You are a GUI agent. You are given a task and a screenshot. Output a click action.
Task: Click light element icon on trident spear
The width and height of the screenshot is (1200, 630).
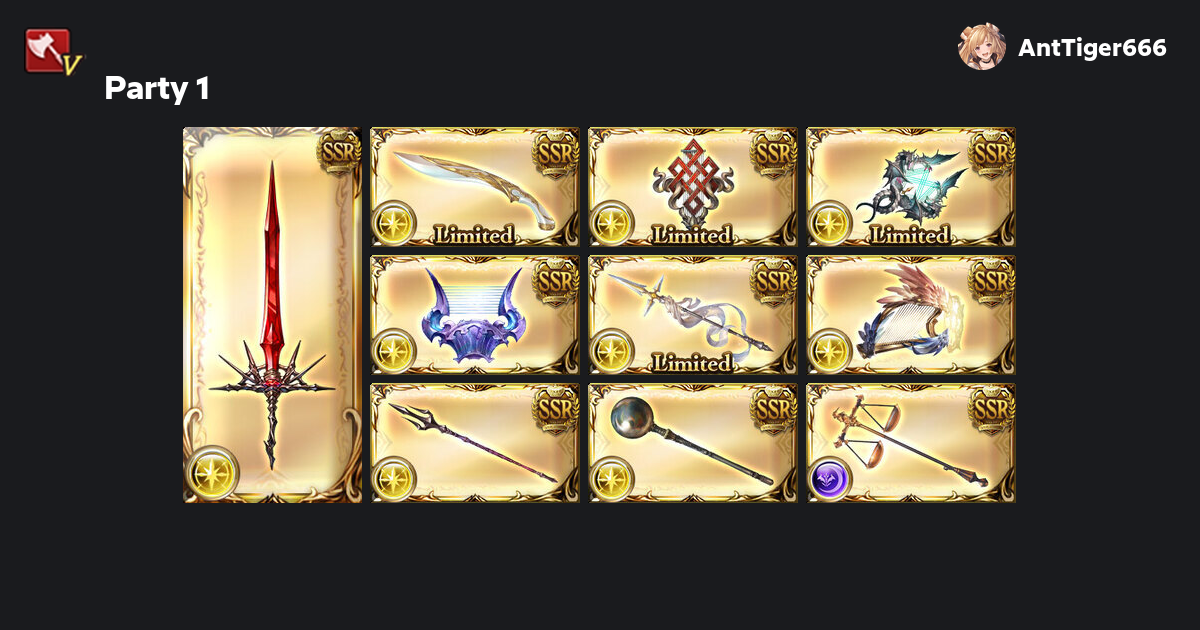click(395, 479)
